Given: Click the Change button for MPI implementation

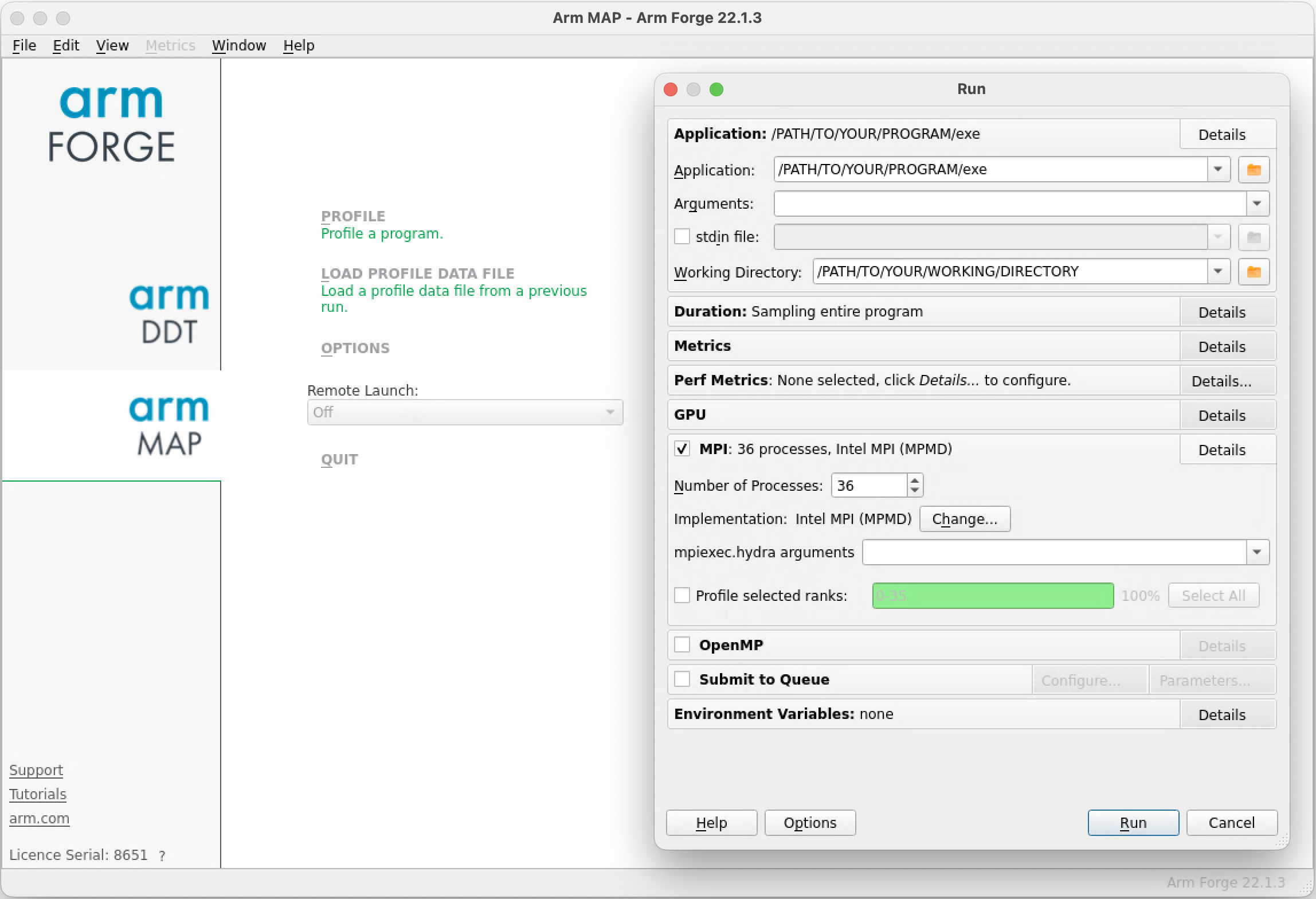Looking at the screenshot, I should click(965, 518).
